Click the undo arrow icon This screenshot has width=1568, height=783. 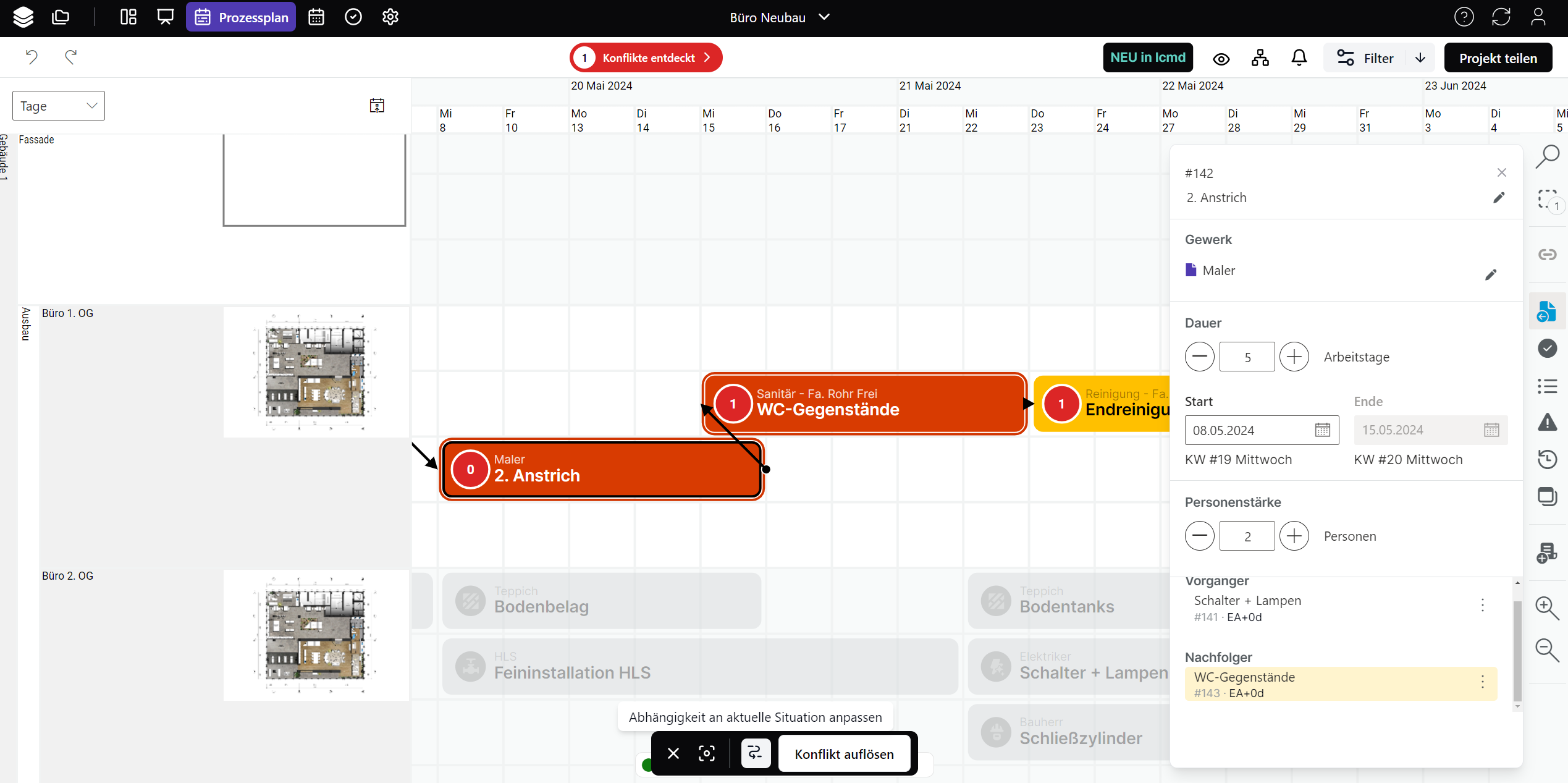pyautogui.click(x=32, y=57)
